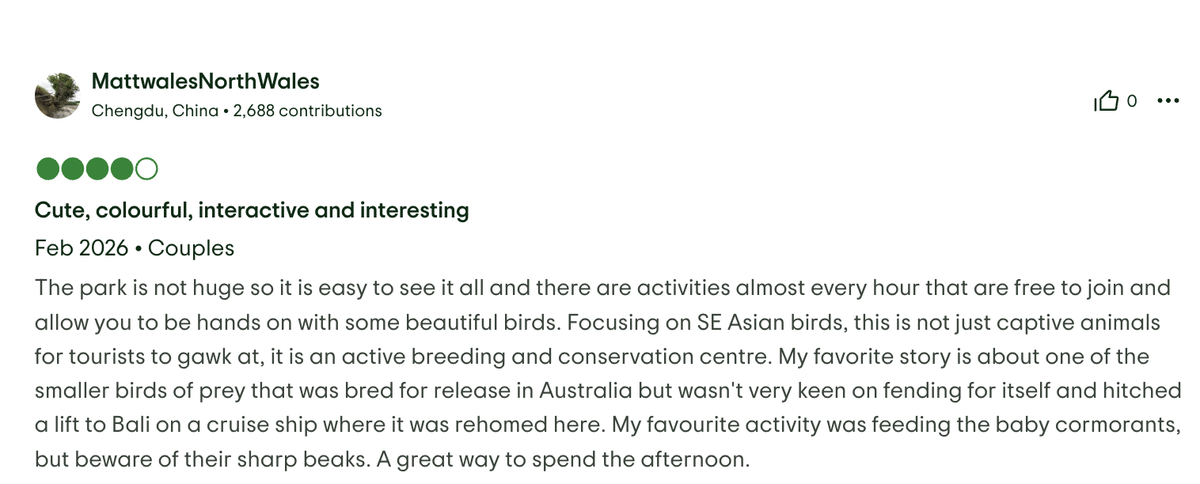Click the thumbs-up helpful icon
Image resolution: width=1200 pixels, height=484 pixels.
tap(1108, 101)
